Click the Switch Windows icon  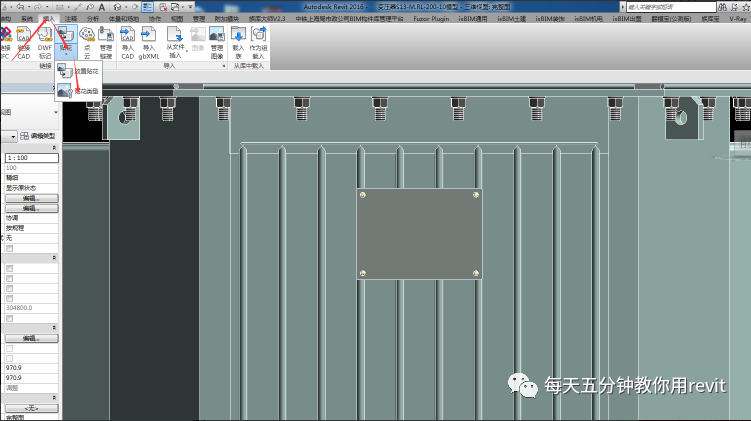tap(175, 7)
